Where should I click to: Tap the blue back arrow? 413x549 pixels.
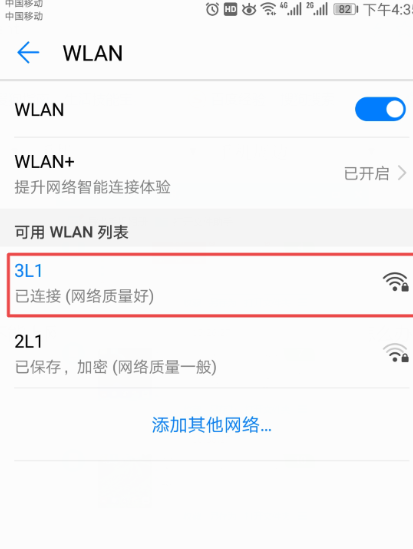point(28,53)
